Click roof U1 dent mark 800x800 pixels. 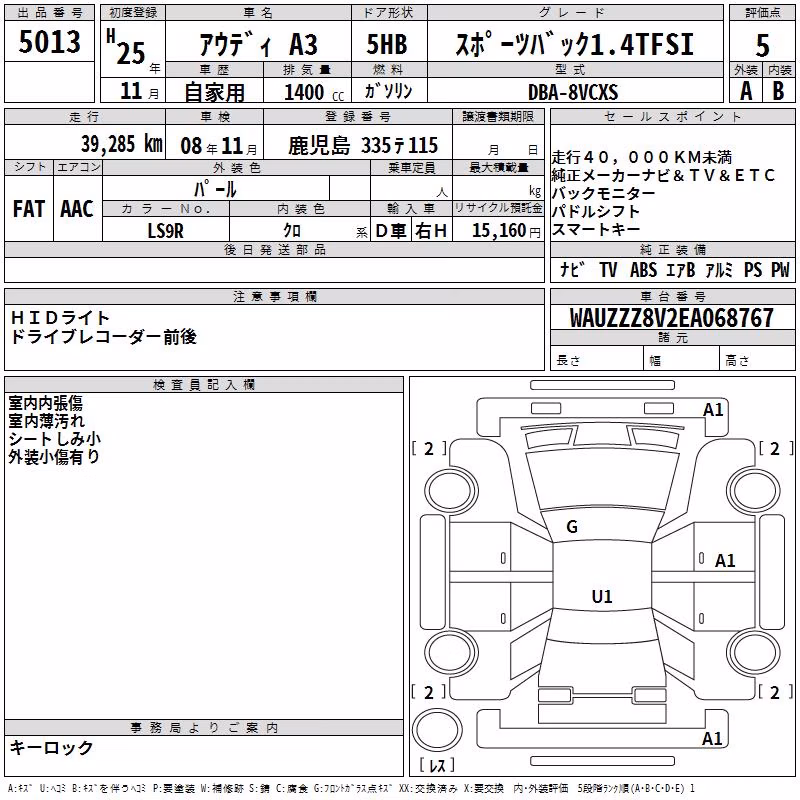(602, 596)
